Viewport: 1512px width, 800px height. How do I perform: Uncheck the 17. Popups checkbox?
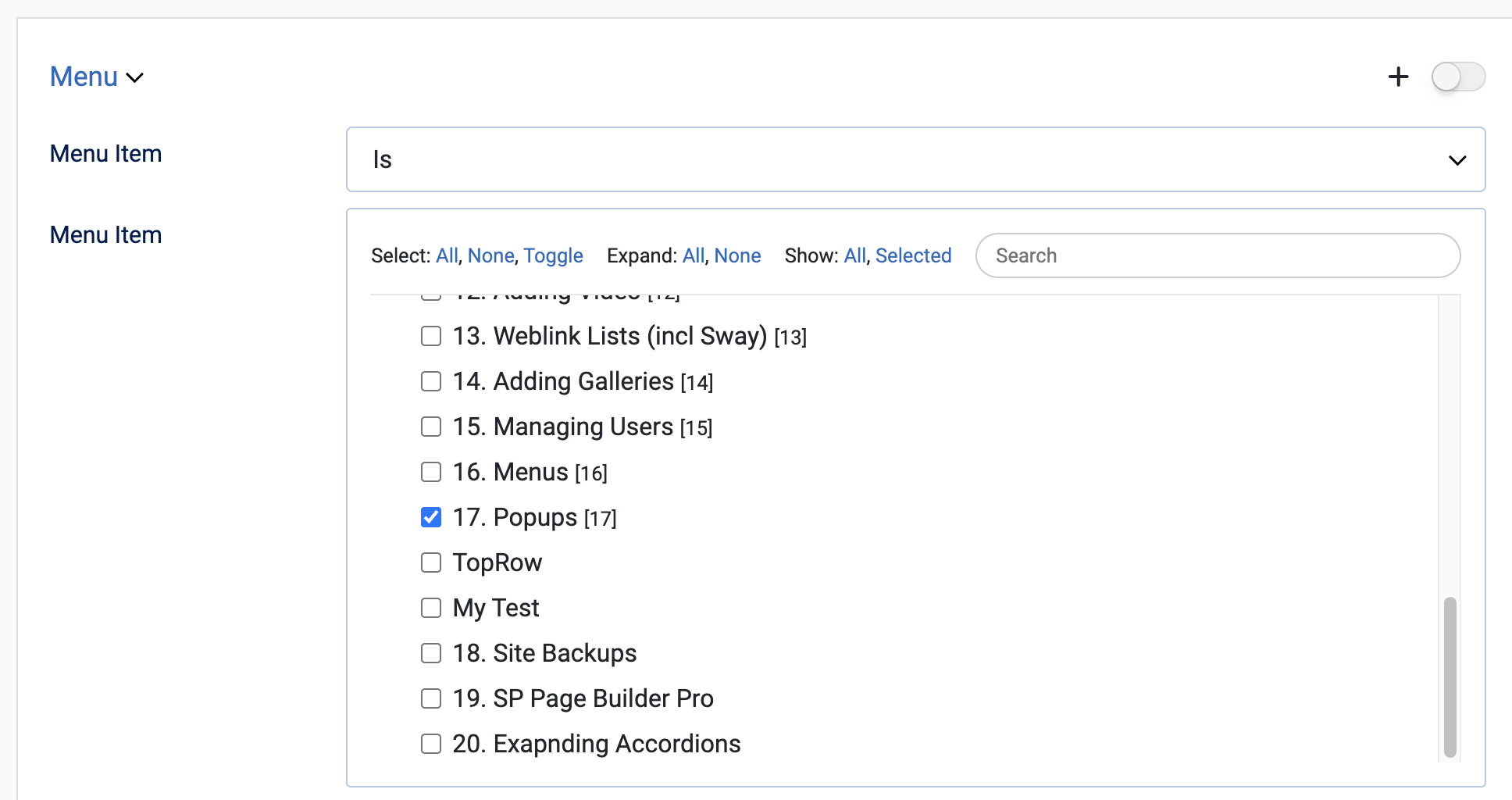pyautogui.click(x=431, y=517)
